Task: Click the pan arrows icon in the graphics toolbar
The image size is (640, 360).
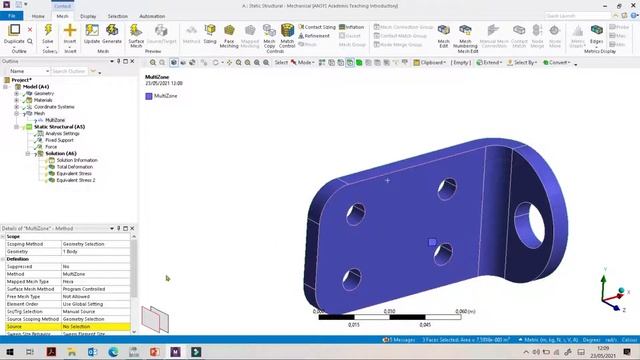Action: point(229,62)
